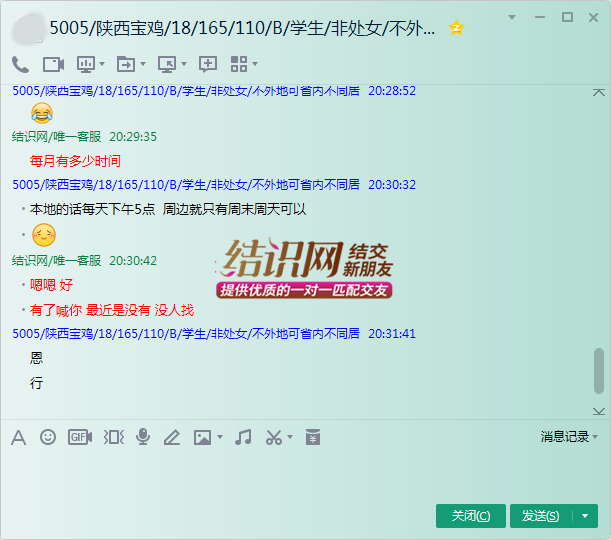The height and width of the screenshot is (540, 611).
Task: Click the message 本地的话每天下午5点
Action: point(92,209)
